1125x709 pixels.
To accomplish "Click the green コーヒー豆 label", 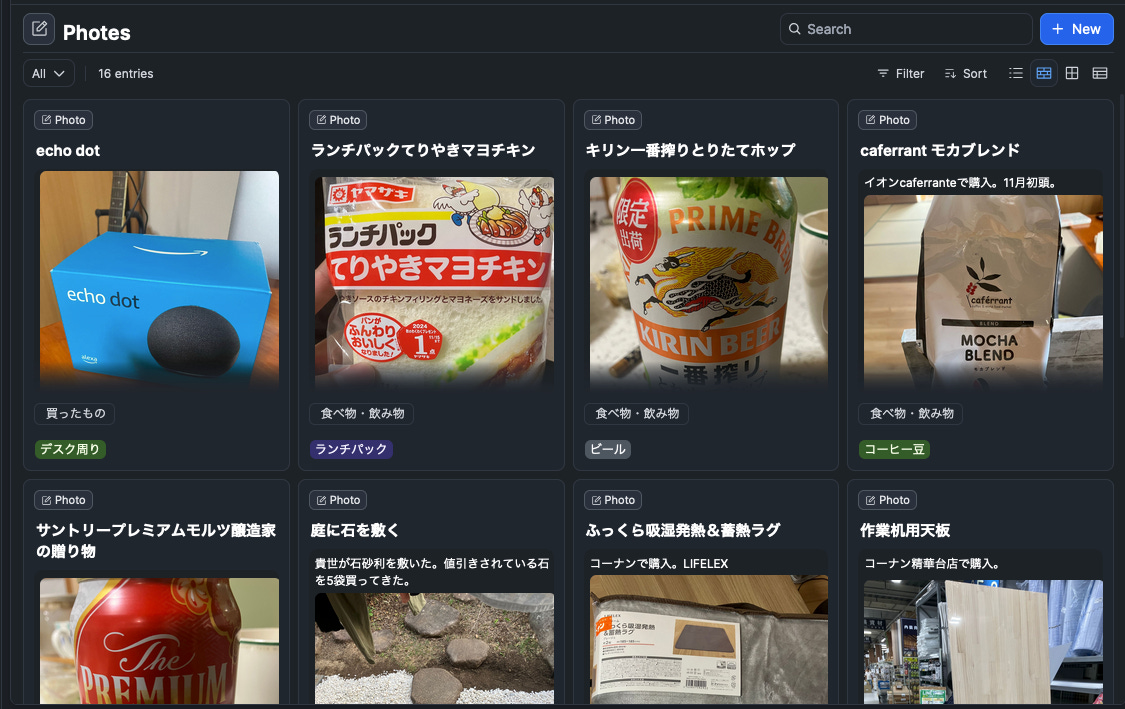I will coord(895,449).
